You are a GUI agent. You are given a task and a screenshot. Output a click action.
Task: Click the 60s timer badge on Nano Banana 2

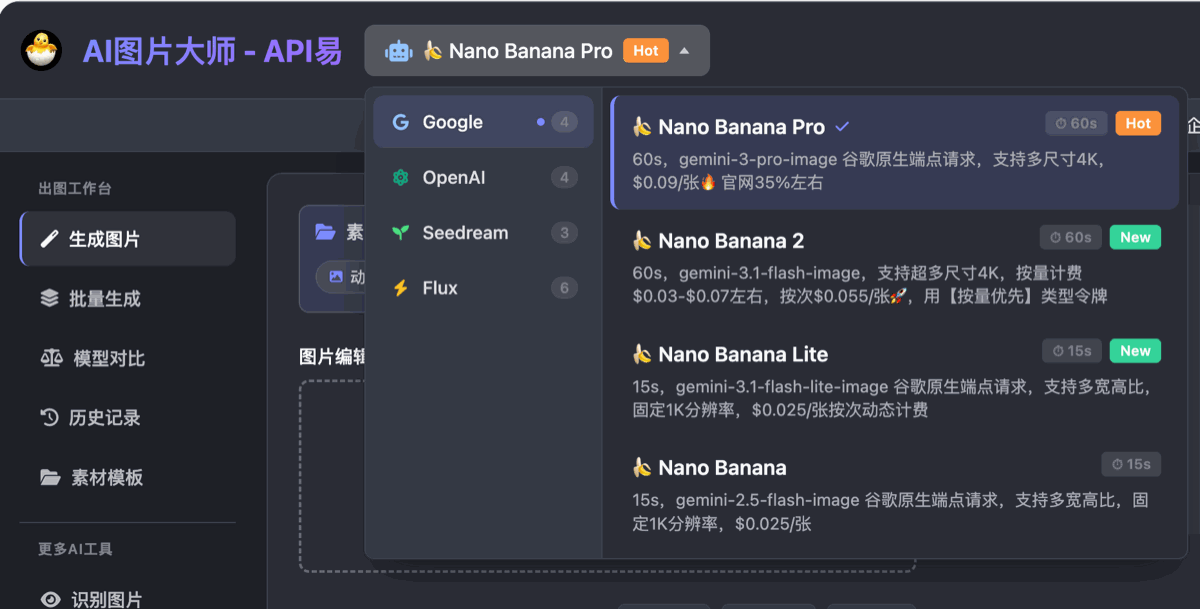tap(1071, 237)
